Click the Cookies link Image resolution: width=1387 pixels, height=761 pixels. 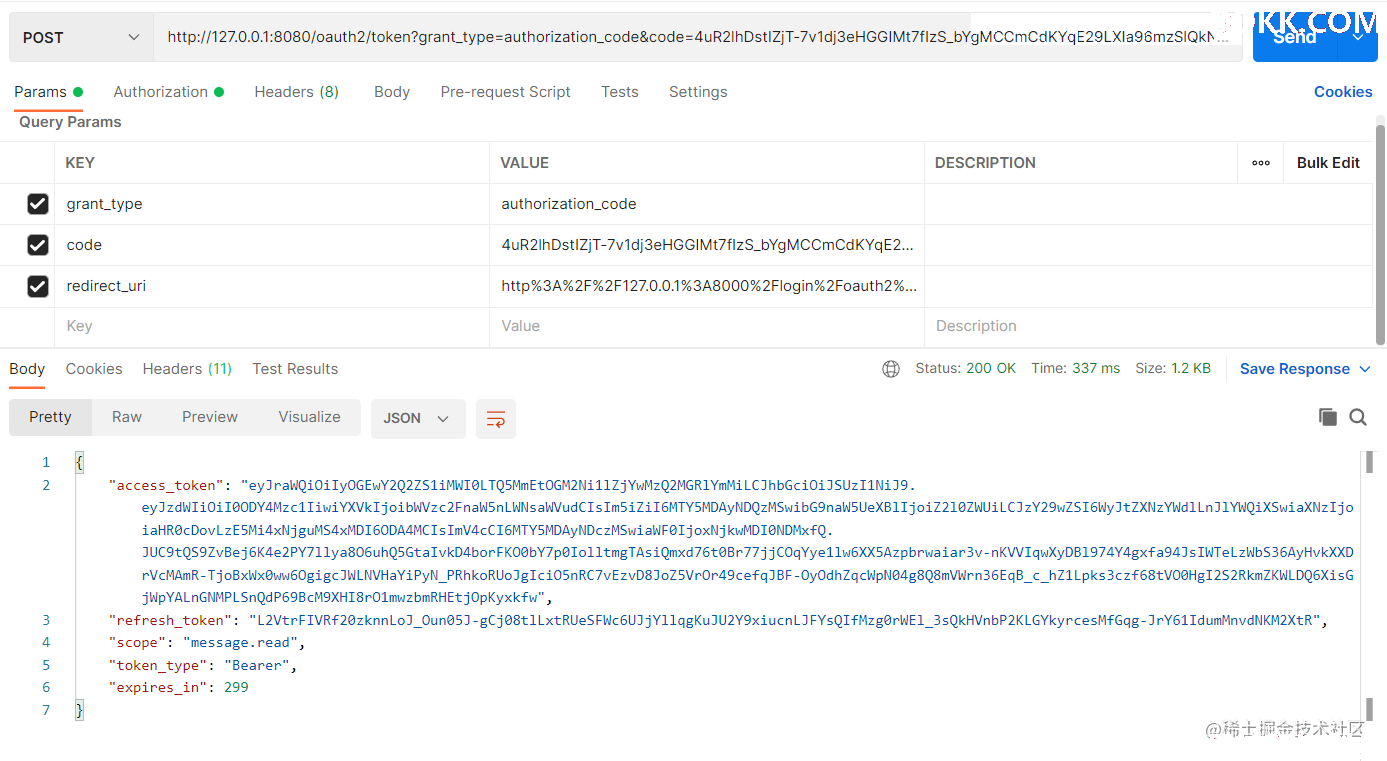[x=1342, y=92]
